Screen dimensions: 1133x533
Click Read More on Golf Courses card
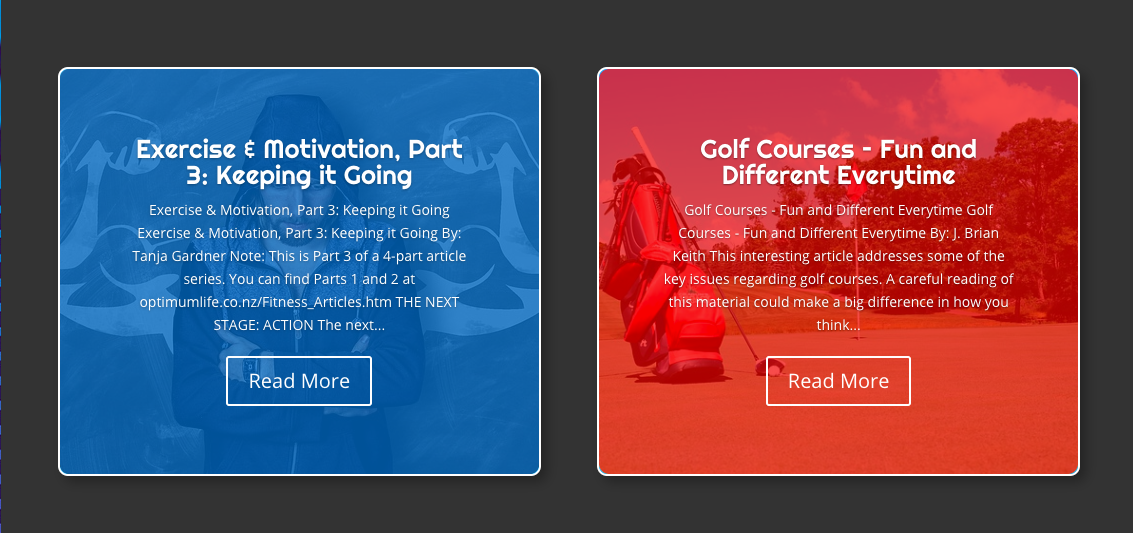click(x=838, y=381)
